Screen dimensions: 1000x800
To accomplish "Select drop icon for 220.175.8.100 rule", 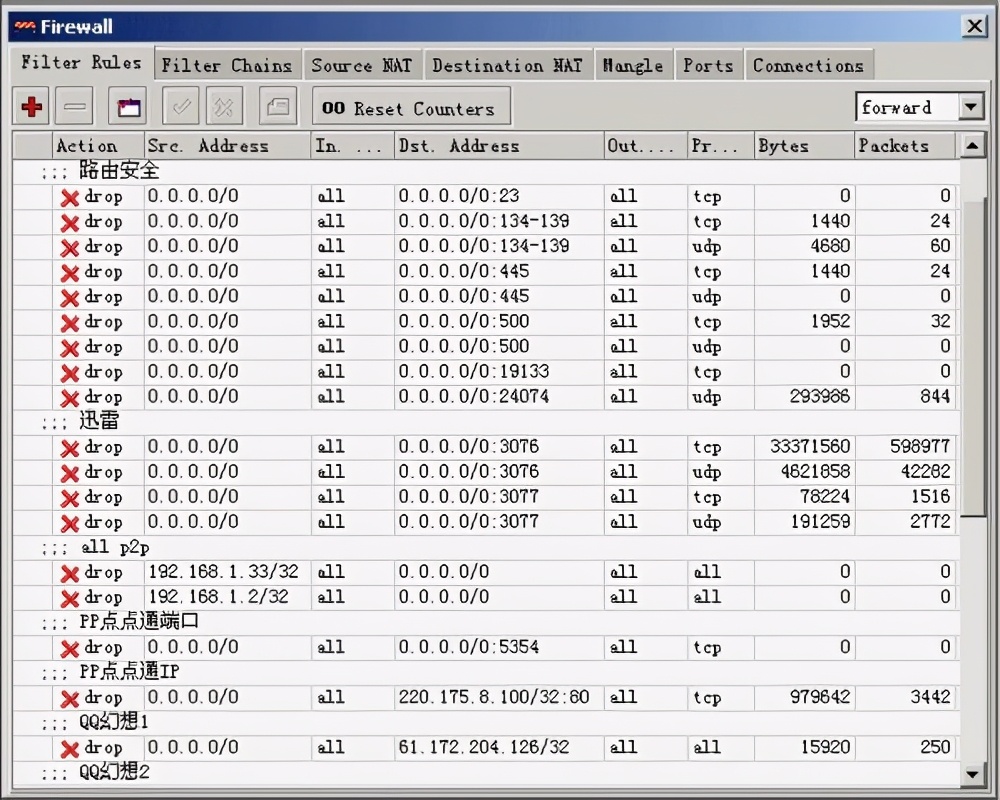I will (x=70, y=698).
